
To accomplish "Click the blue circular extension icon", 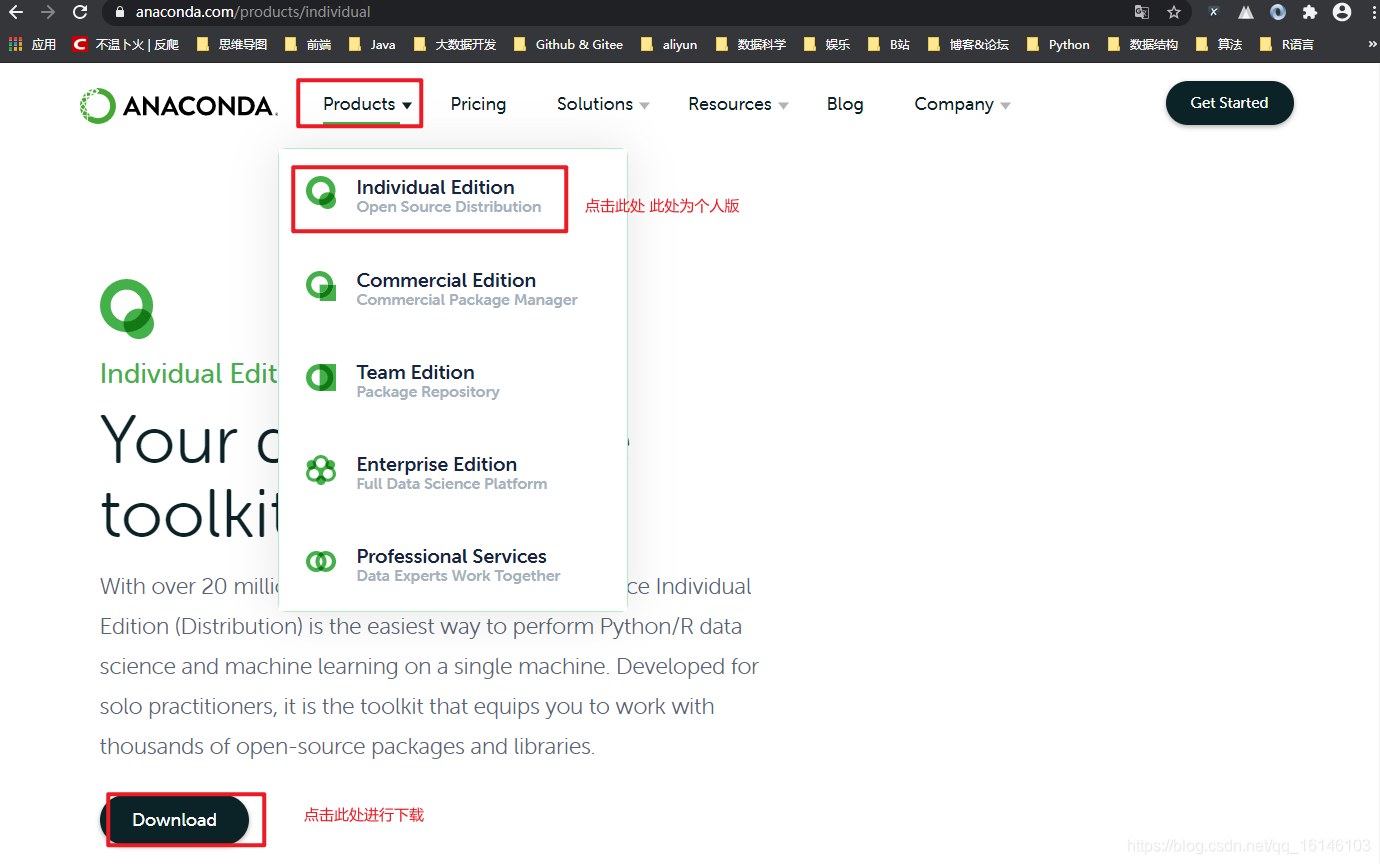I will pos(1278,12).
